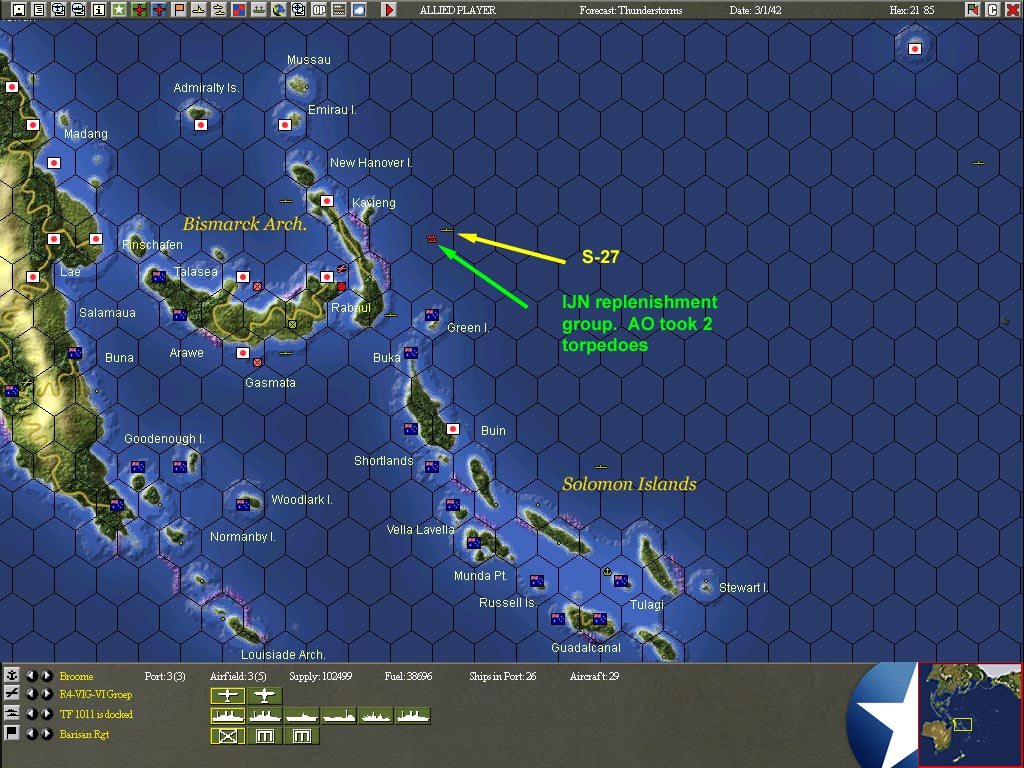Image resolution: width=1024 pixels, height=768 pixels.
Task: Click the R4-VIG-VI Groep label
Action: coord(96,695)
